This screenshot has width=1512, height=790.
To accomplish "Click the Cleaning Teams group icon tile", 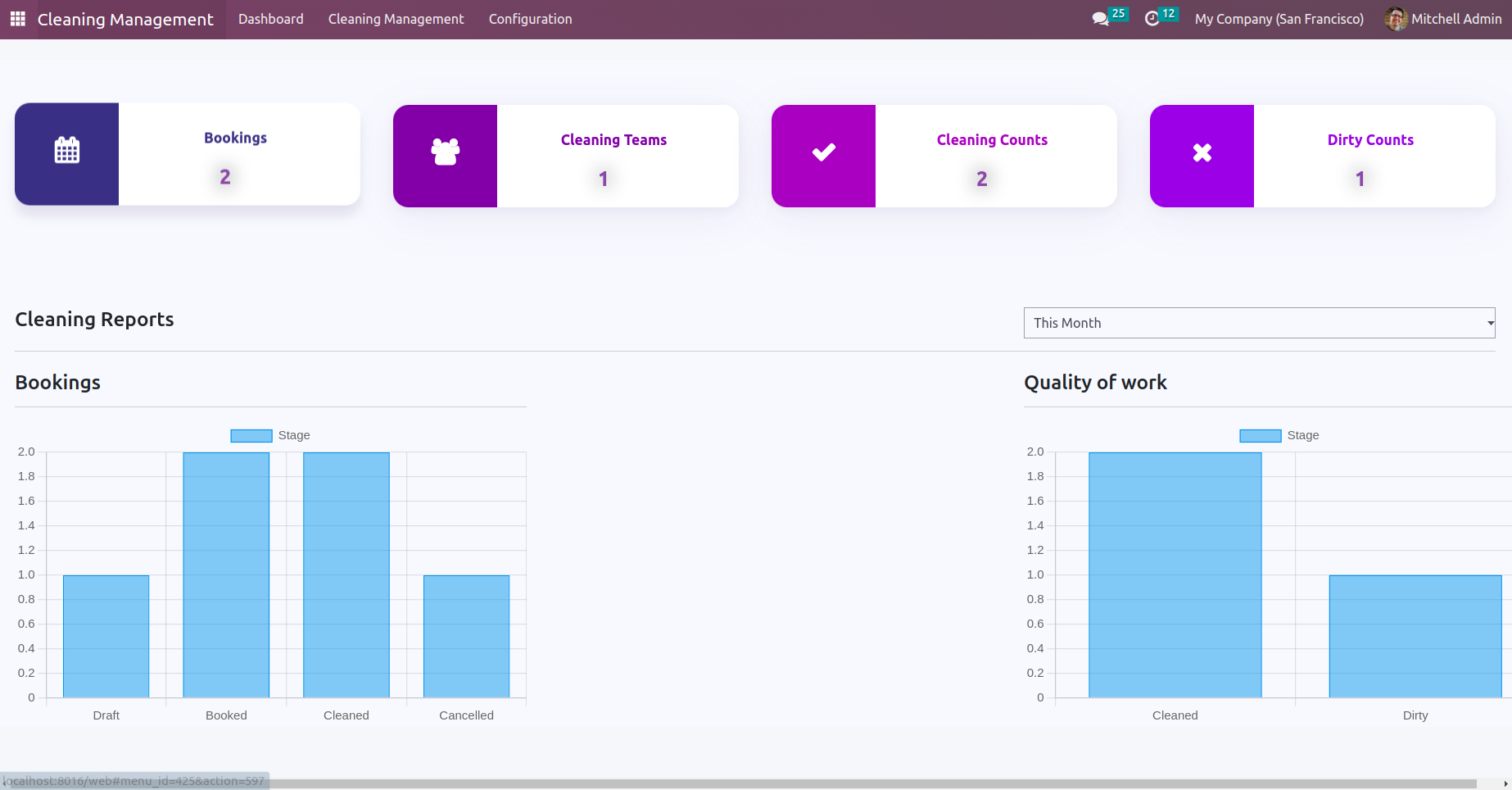I will pos(446,156).
